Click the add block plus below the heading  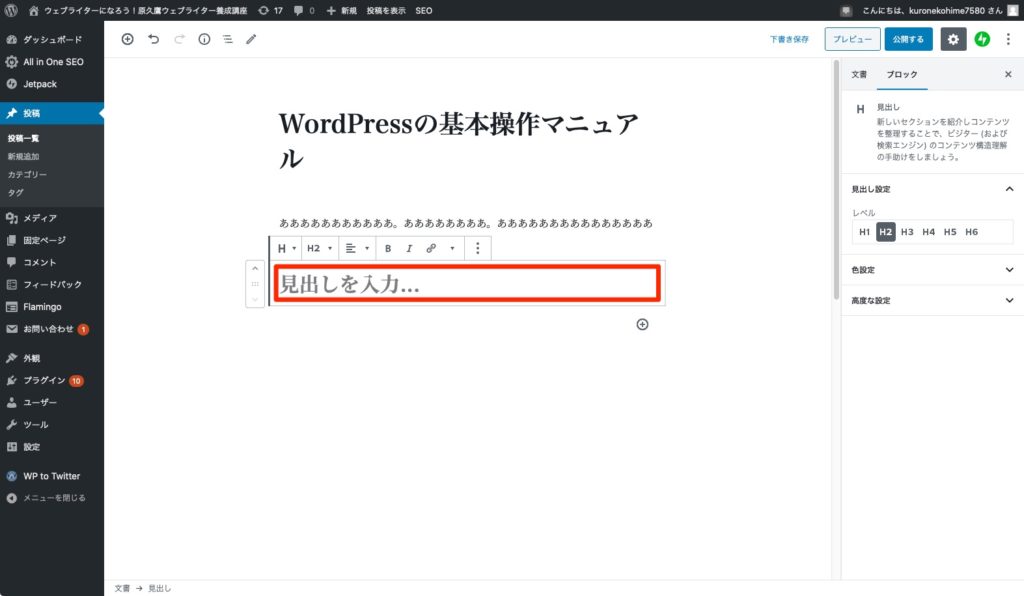[x=643, y=324]
